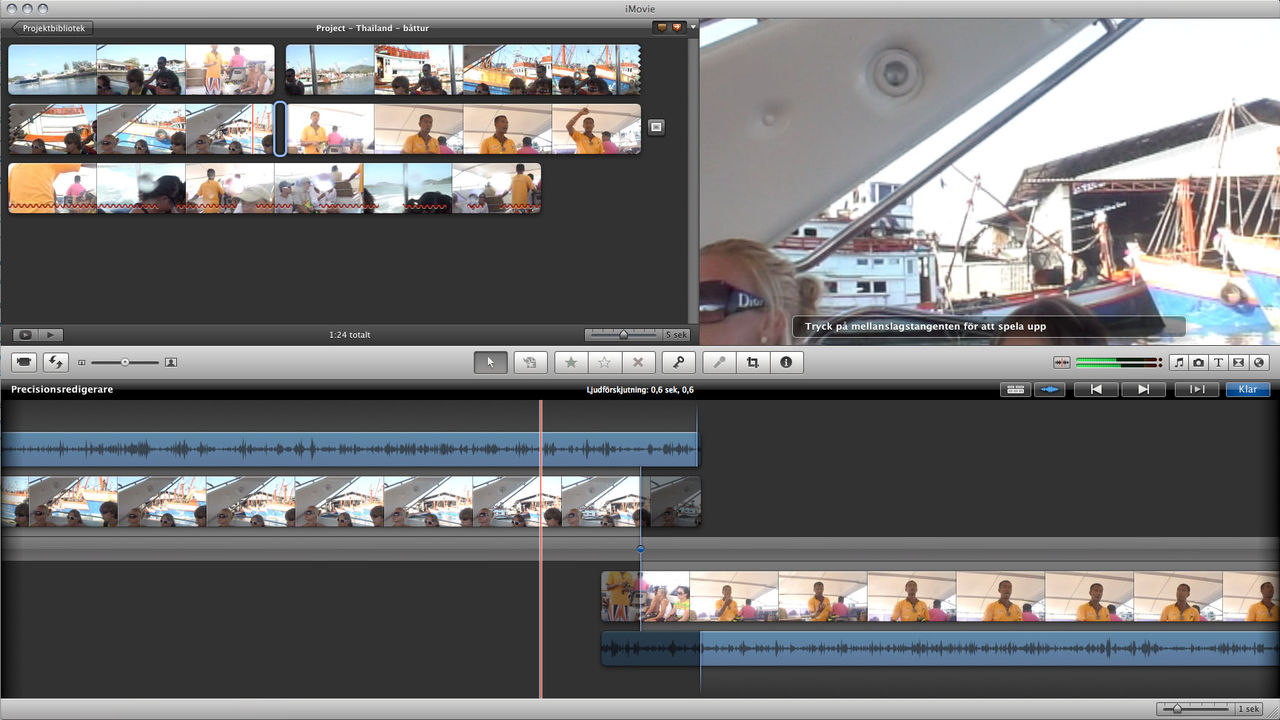Open the music and sound effects browser

pos(1178,362)
